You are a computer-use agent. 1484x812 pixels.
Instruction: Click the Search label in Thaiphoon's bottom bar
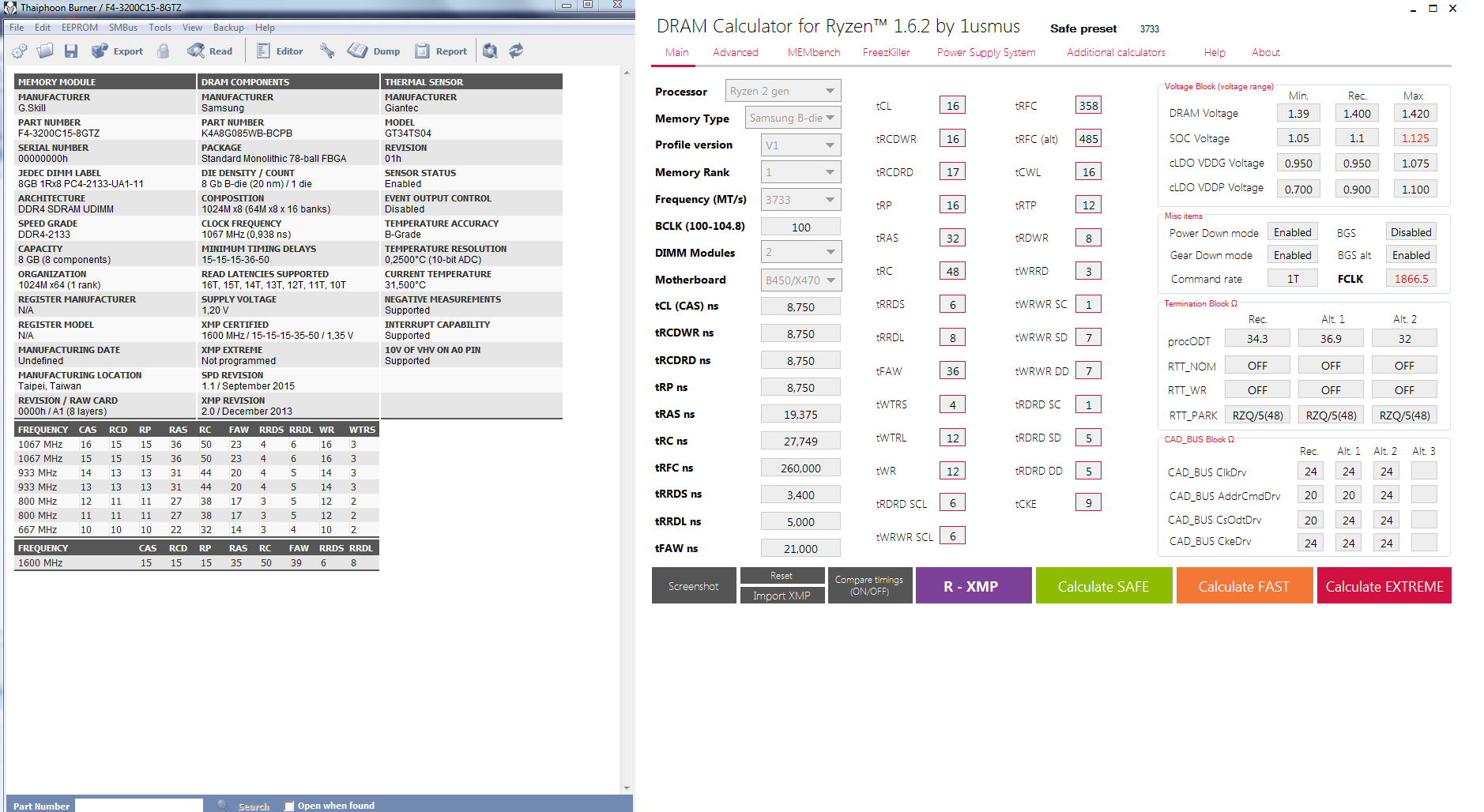tap(254, 806)
